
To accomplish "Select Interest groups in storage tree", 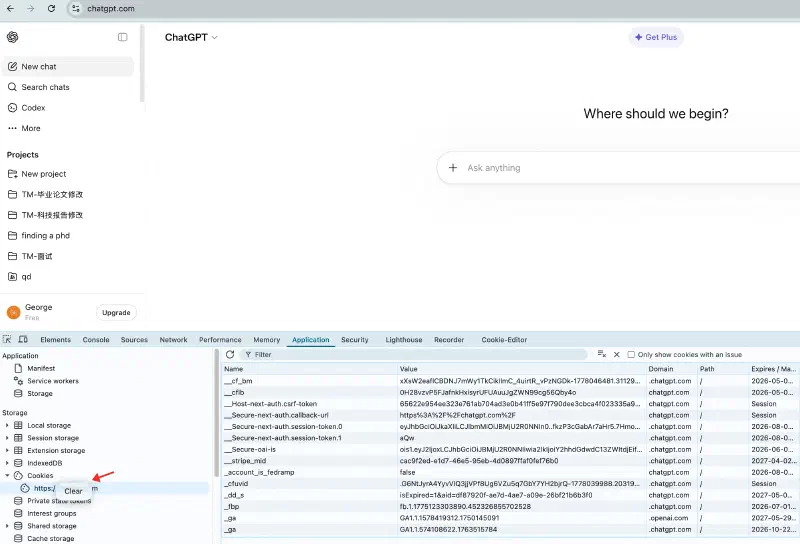I will pyautogui.click(x=52, y=513).
